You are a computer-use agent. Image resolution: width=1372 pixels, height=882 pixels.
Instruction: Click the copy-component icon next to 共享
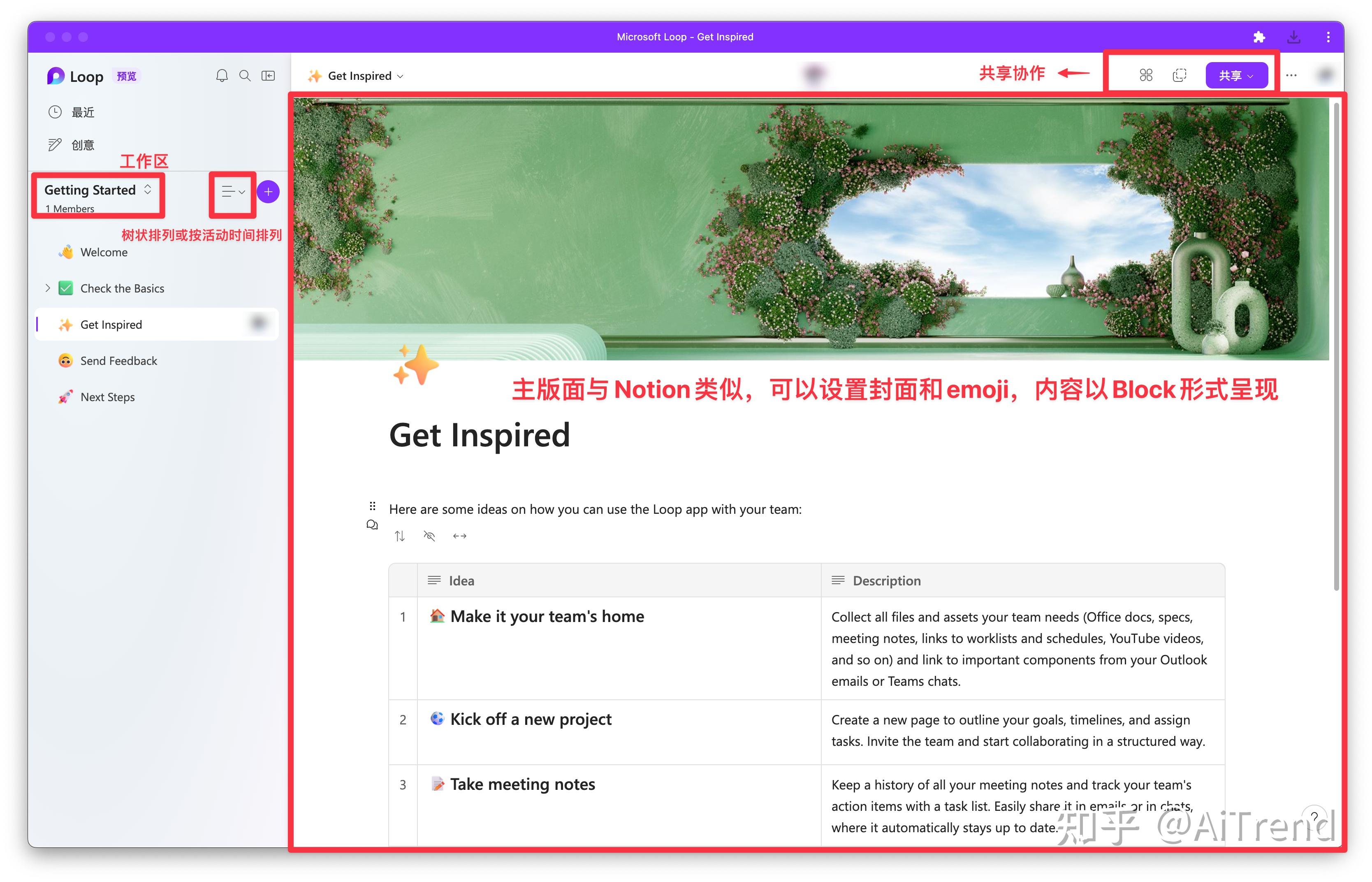[x=1179, y=74]
